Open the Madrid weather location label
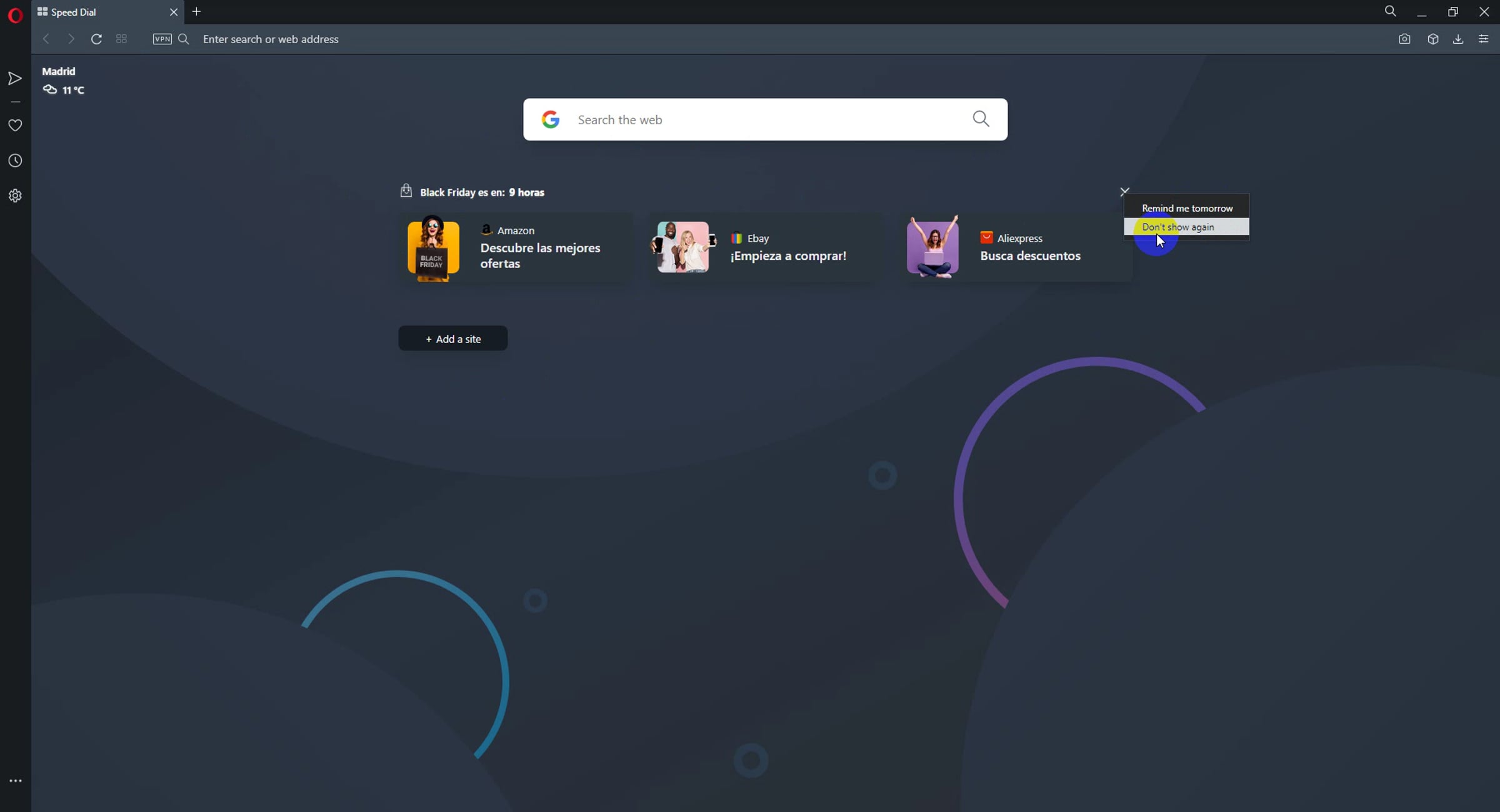 pyautogui.click(x=59, y=71)
